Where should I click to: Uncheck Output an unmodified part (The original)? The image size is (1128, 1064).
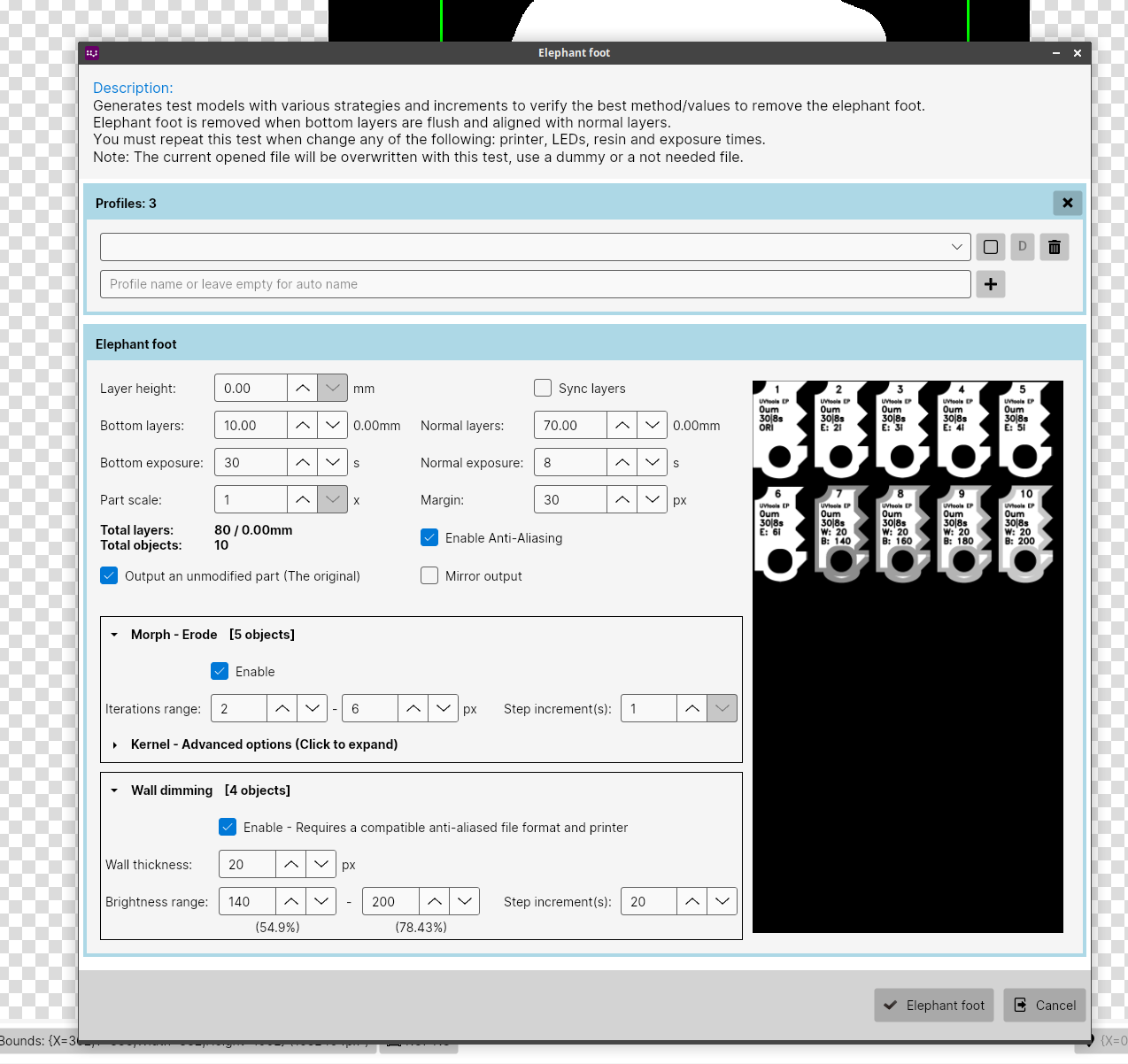pyautogui.click(x=108, y=575)
